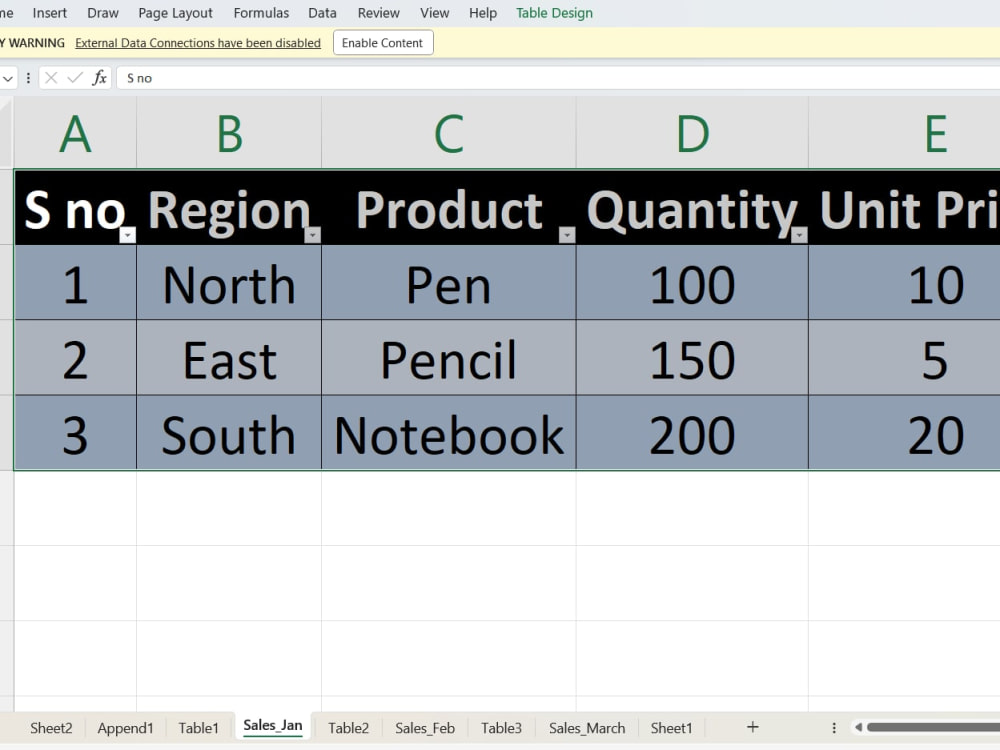This screenshot has height=750, width=1000.
Task: Select the cell containing Pen
Action: pyautogui.click(x=448, y=283)
